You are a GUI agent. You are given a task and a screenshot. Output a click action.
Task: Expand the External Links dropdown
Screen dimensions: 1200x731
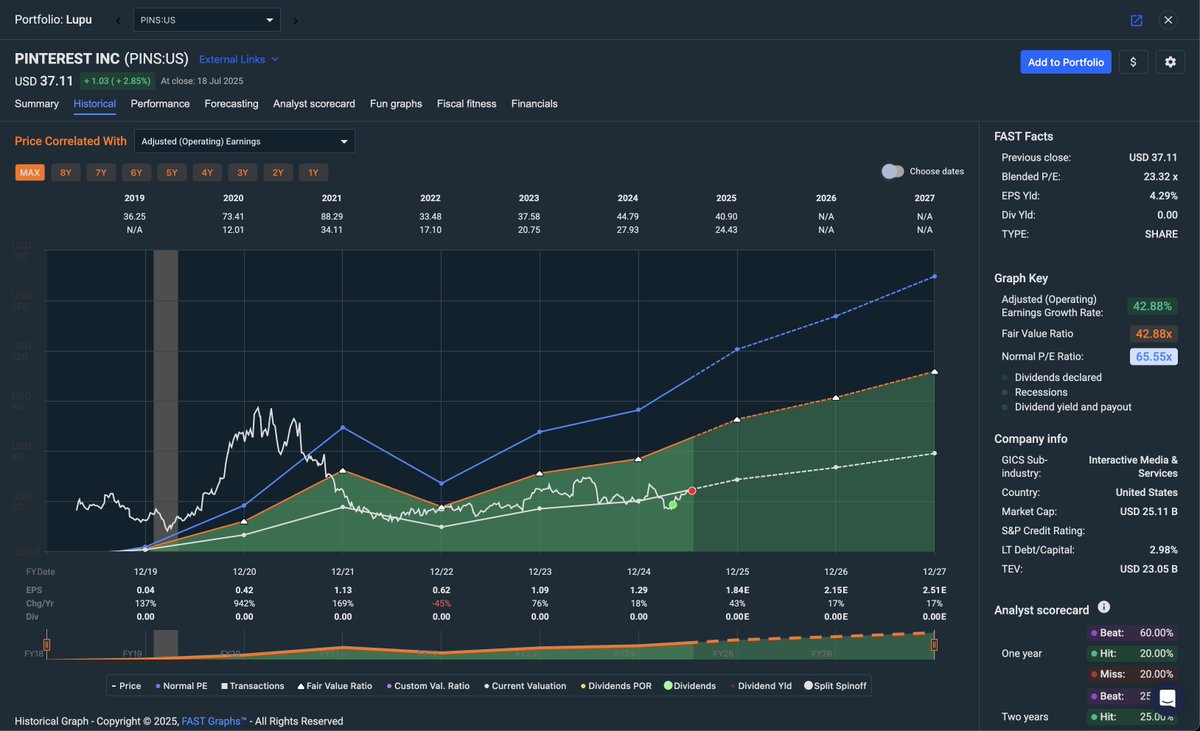pyautogui.click(x=239, y=59)
